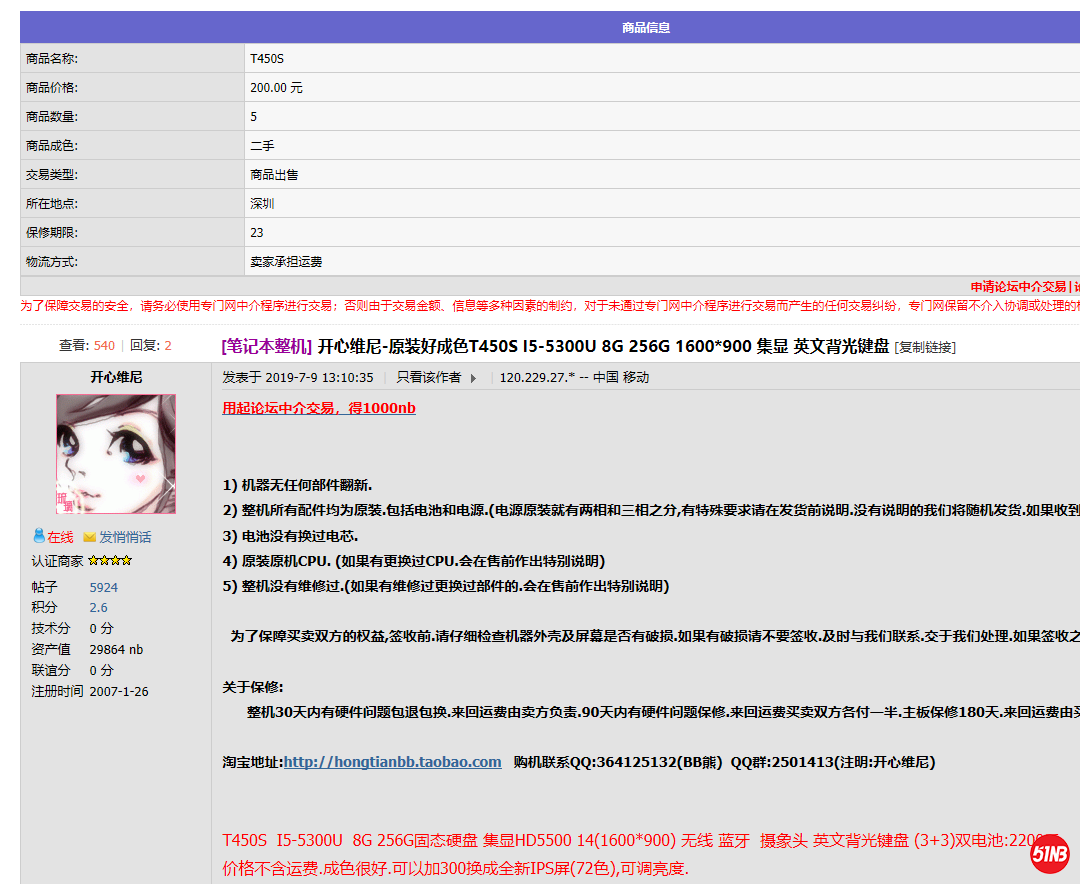
Task: Click 申请论坛中介交易 link
Action: click(1018, 287)
